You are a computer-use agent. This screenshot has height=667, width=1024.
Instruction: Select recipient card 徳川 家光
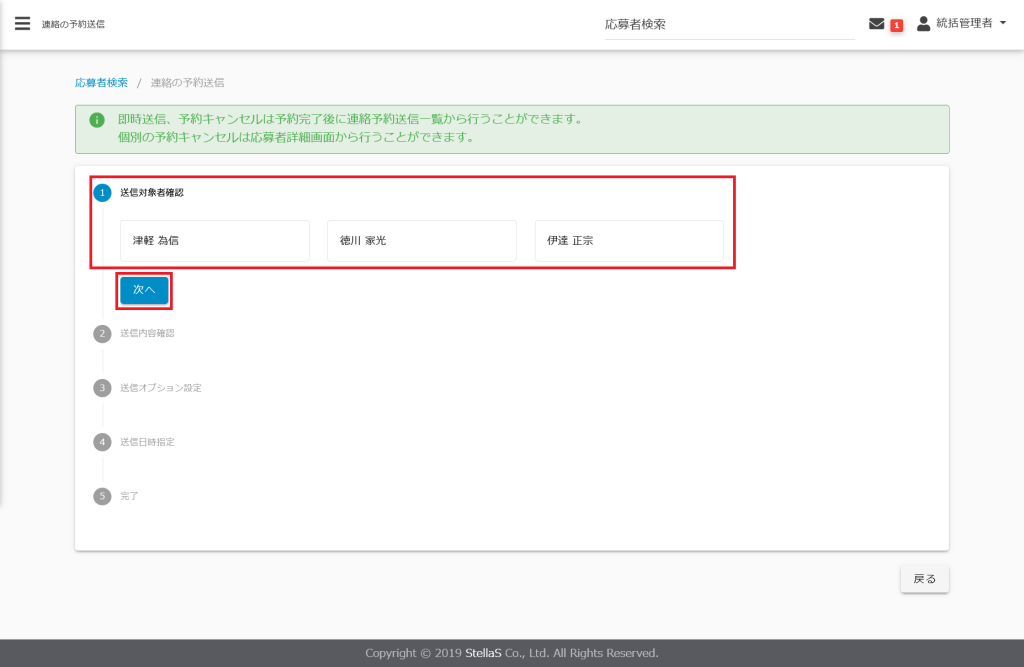click(421, 241)
